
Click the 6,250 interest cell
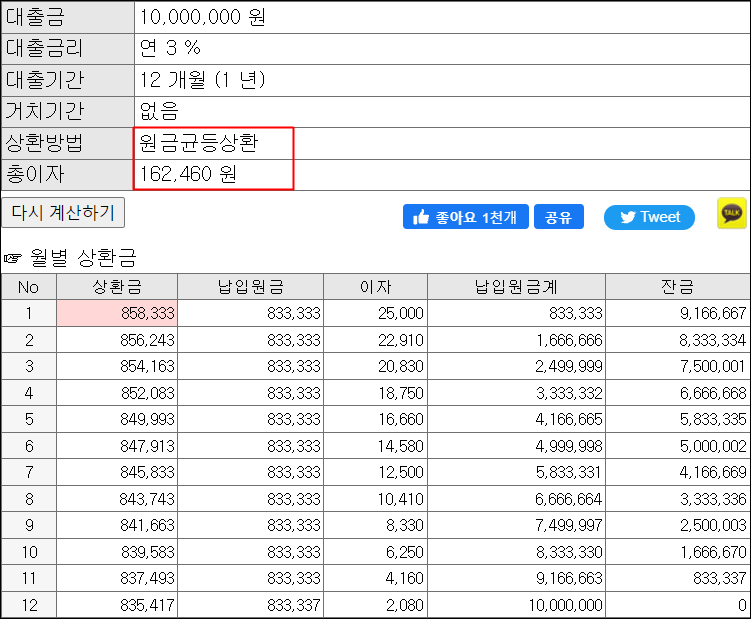[x=376, y=552]
